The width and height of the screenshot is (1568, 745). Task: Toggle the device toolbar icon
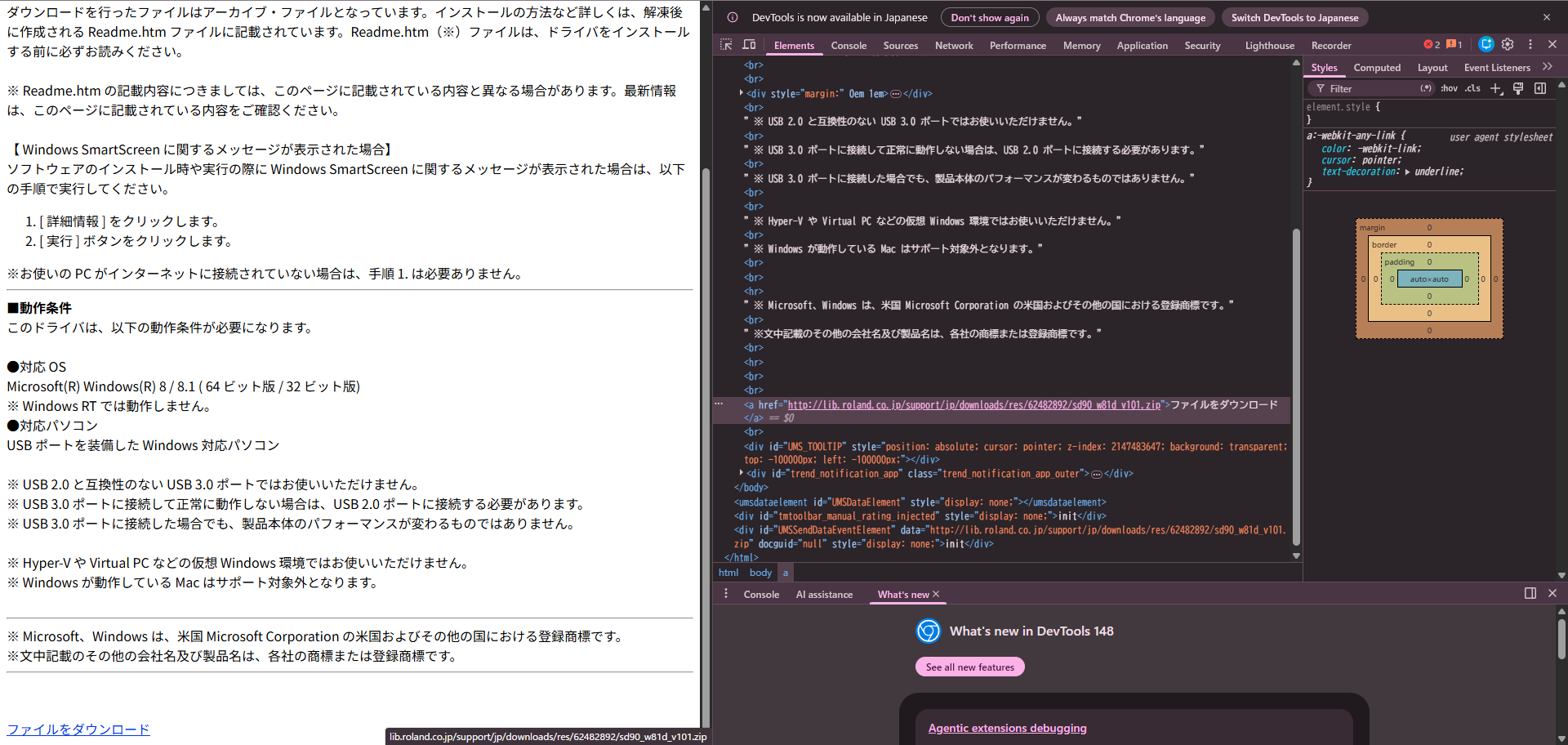[749, 45]
